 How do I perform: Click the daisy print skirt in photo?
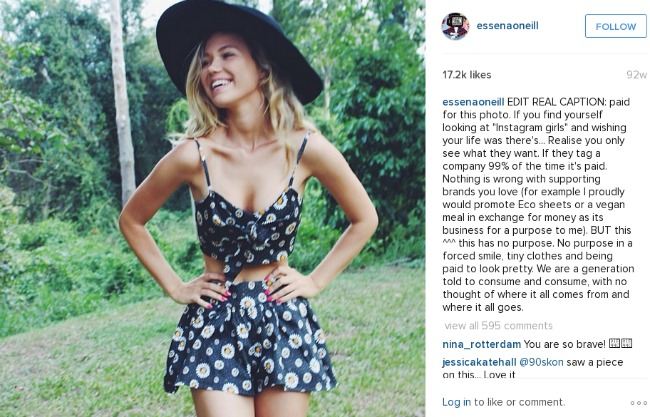point(250,337)
